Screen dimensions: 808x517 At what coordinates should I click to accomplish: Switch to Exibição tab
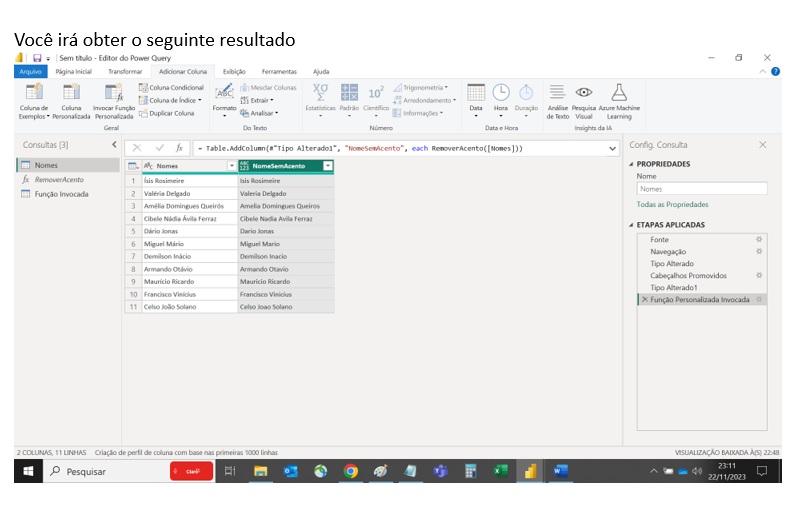(234, 72)
